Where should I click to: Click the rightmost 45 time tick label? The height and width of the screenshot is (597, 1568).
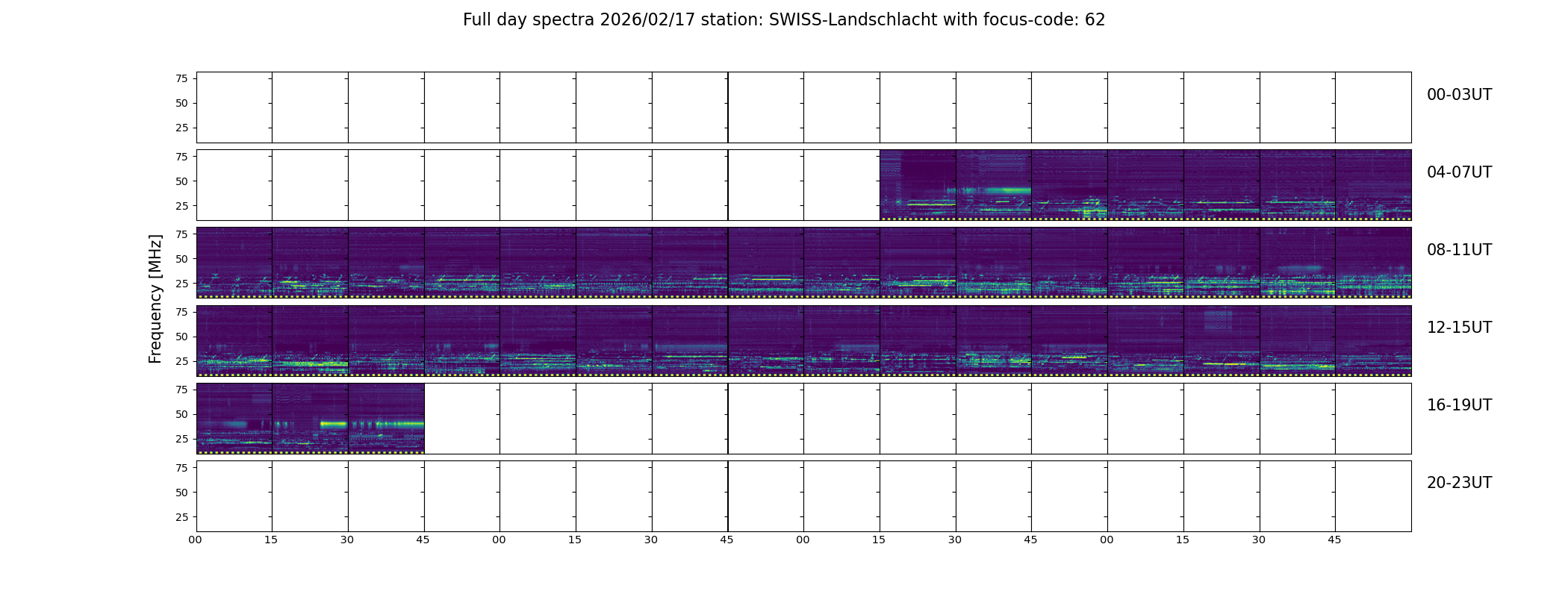(x=1334, y=540)
